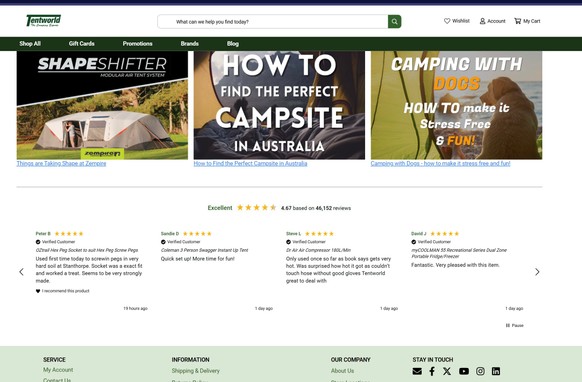Click reviewer name 'Sandie D'
The width and height of the screenshot is (582, 382).
[170, 234]
